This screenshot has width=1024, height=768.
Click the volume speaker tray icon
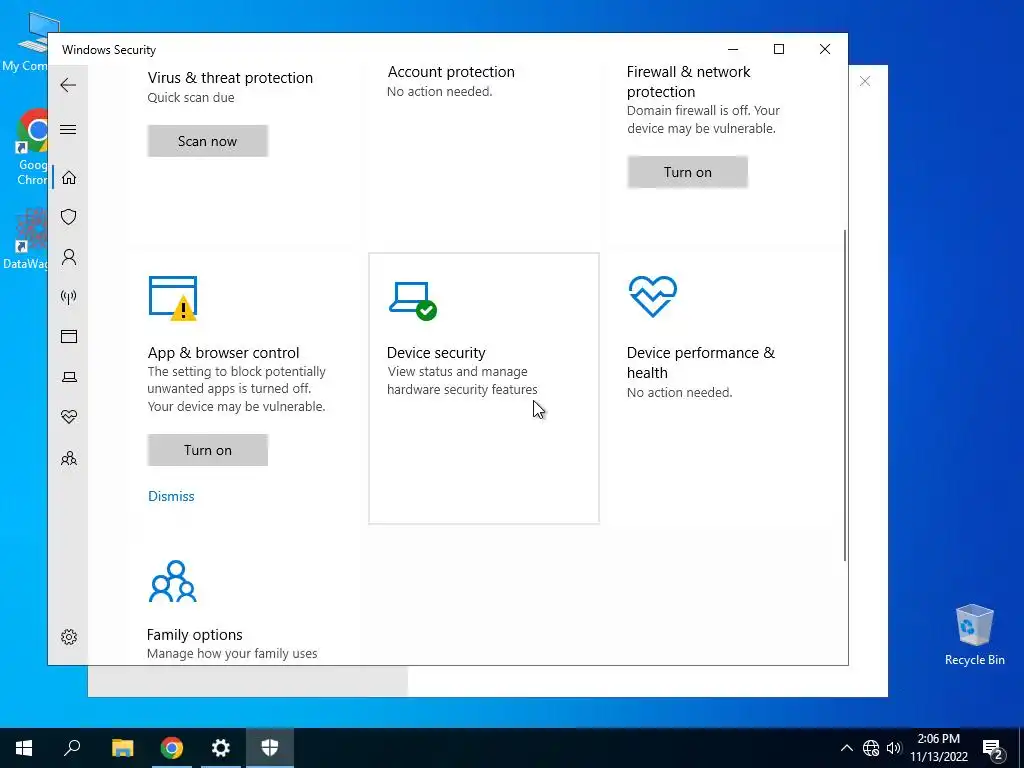(893, 748)
